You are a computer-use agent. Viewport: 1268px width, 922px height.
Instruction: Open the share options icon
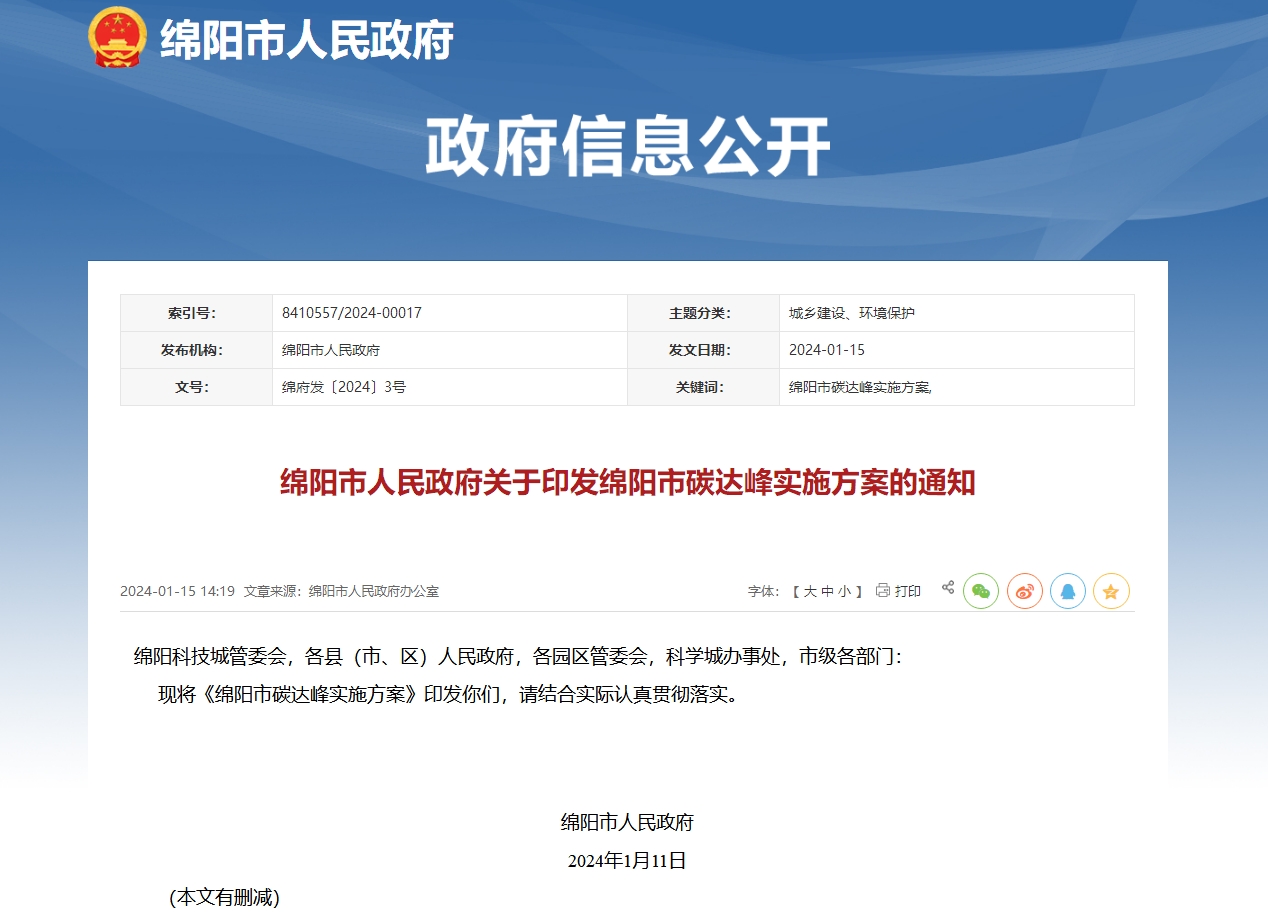947,588
